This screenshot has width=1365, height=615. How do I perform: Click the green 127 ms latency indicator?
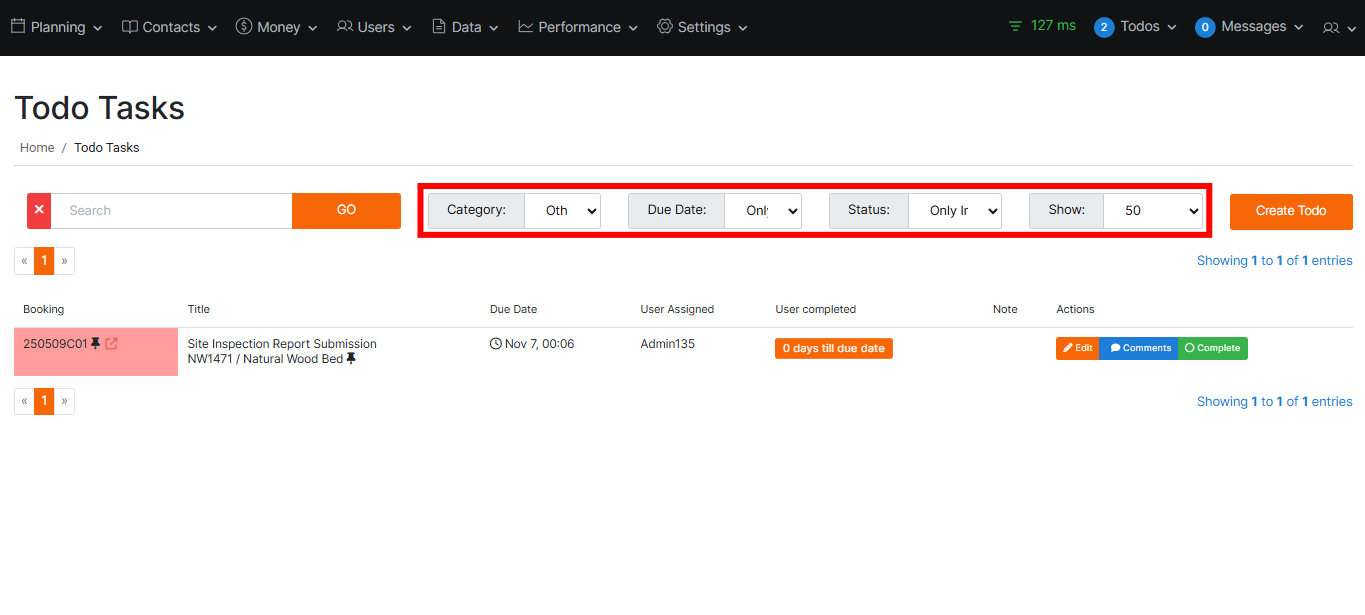(1043, 26)
